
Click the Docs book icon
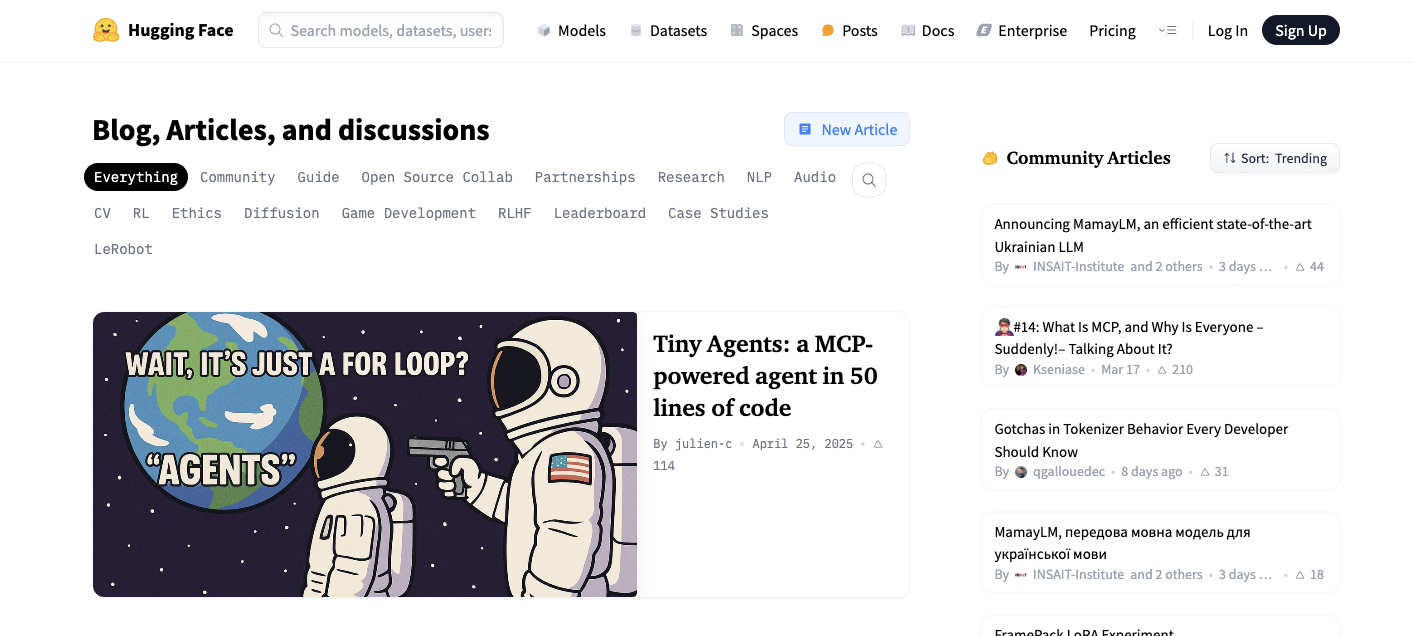tap(908, 31)
